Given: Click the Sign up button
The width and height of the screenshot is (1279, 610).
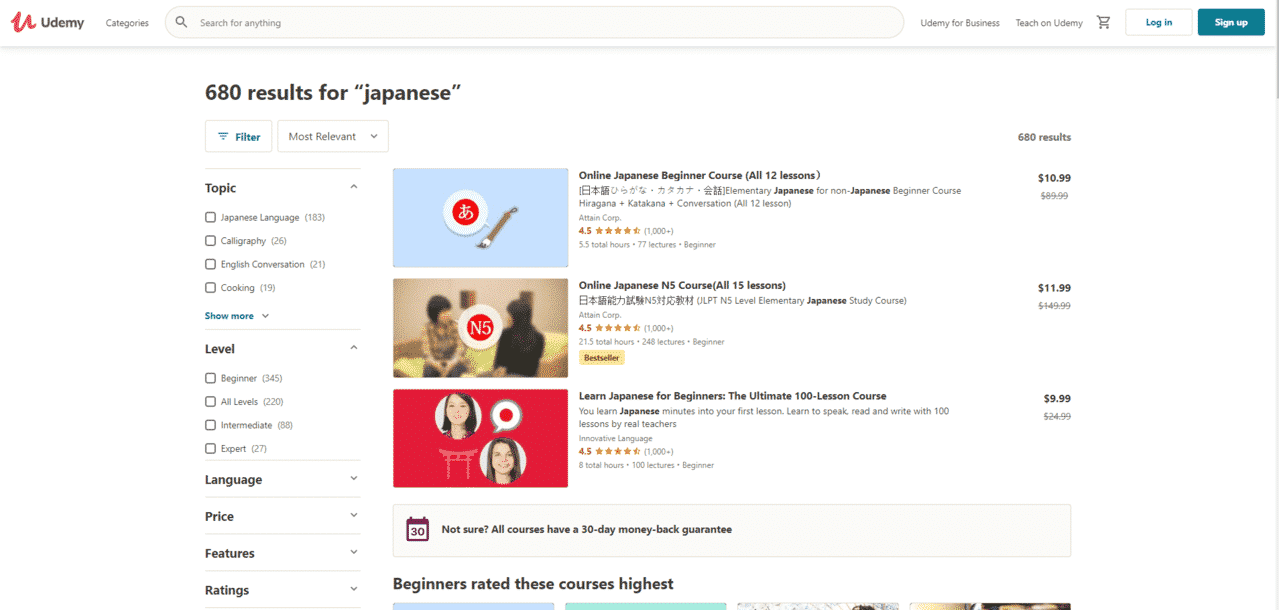Looking at the screenshot, I should [1231, 22].
